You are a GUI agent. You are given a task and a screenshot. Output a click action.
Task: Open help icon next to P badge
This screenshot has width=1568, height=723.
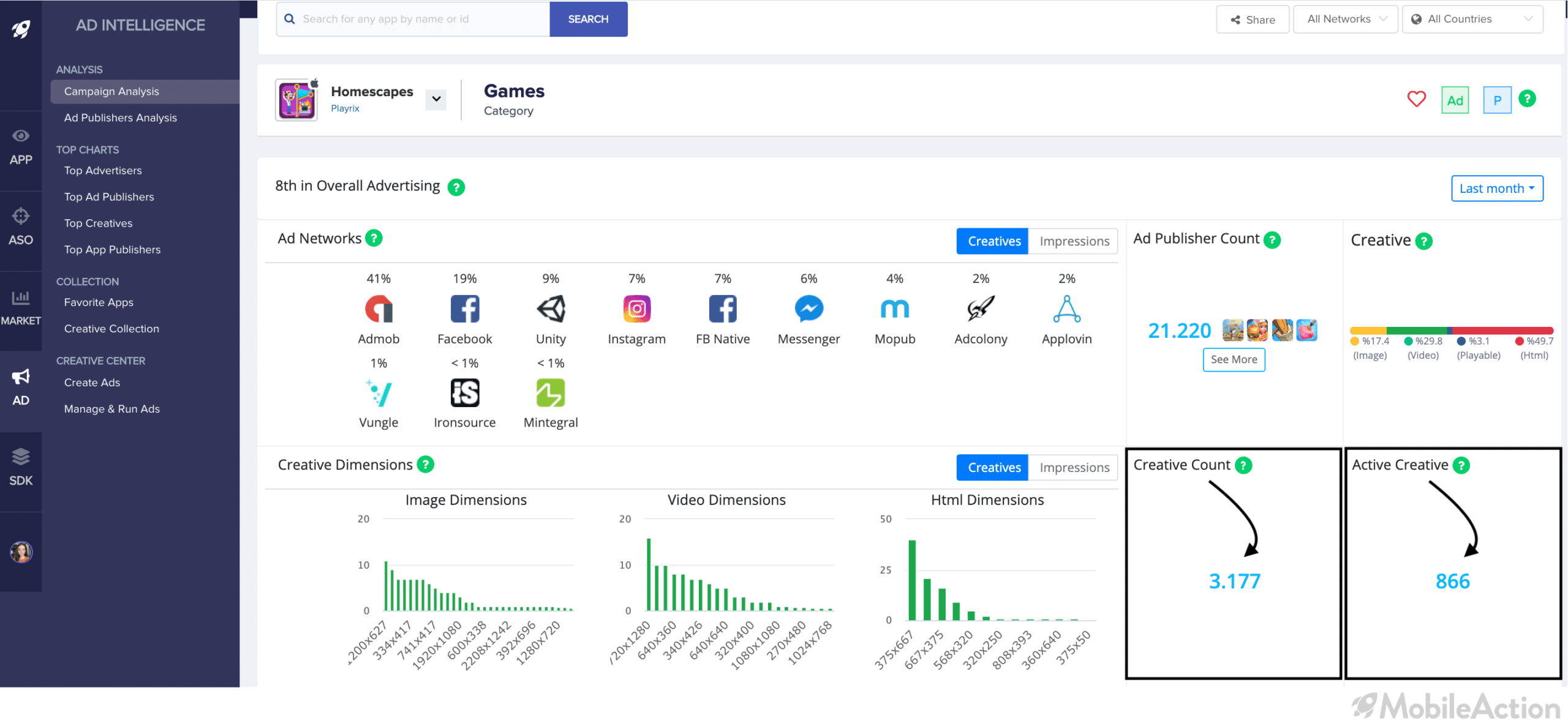click(1527, 99)
